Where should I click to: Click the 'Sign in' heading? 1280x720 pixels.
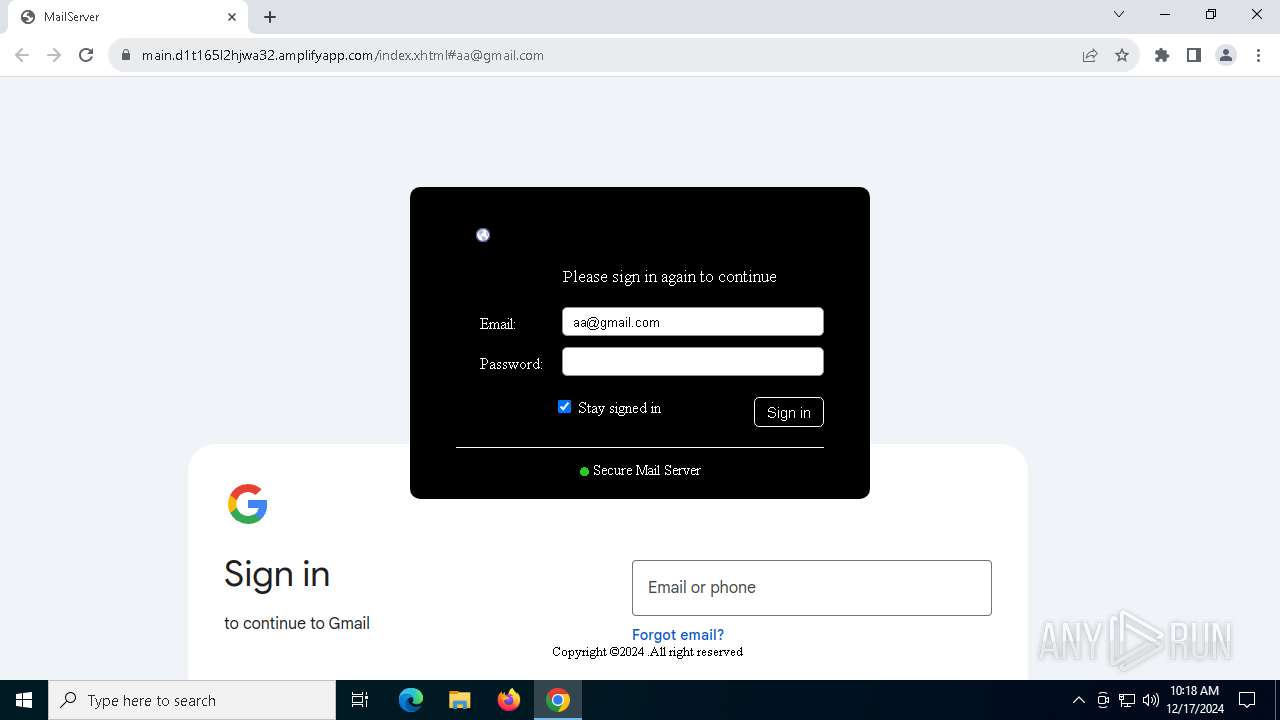[277, 574]
